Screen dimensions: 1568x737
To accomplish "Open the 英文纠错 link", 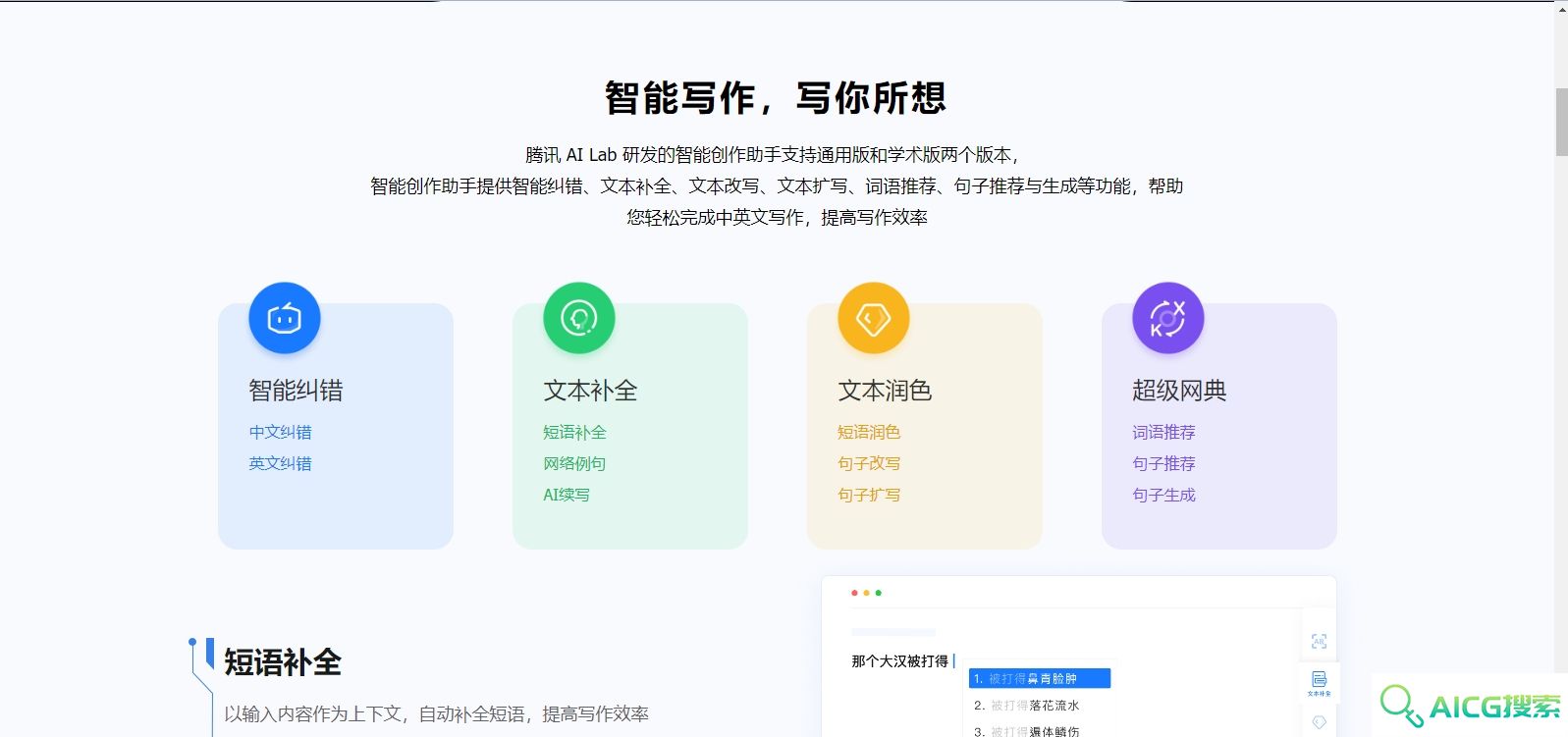I will (280, 463).
